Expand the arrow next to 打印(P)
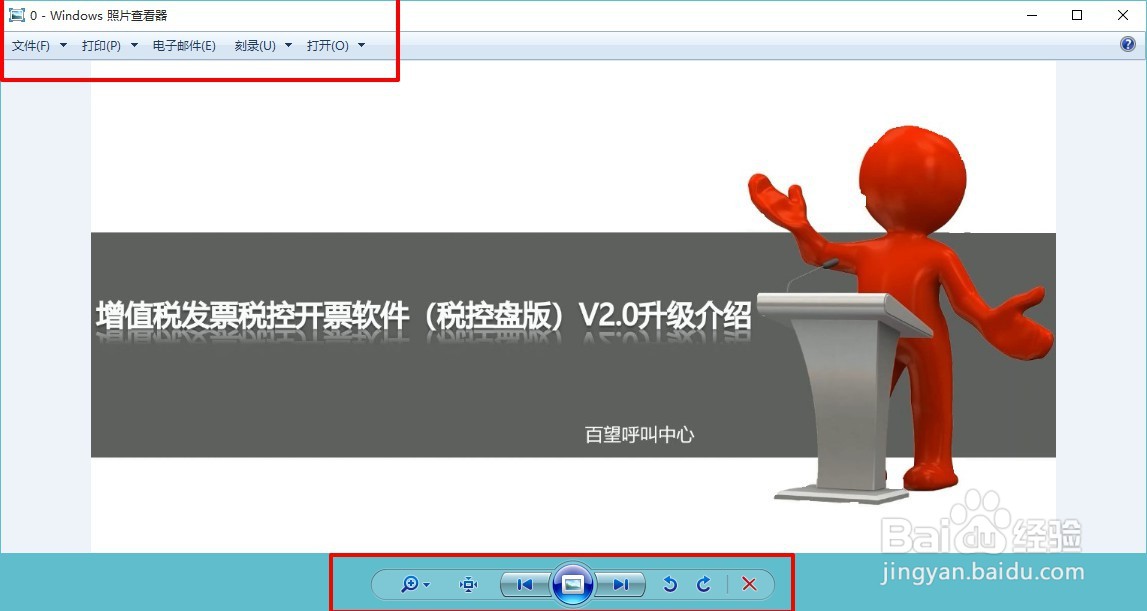 tap(134, 45)
